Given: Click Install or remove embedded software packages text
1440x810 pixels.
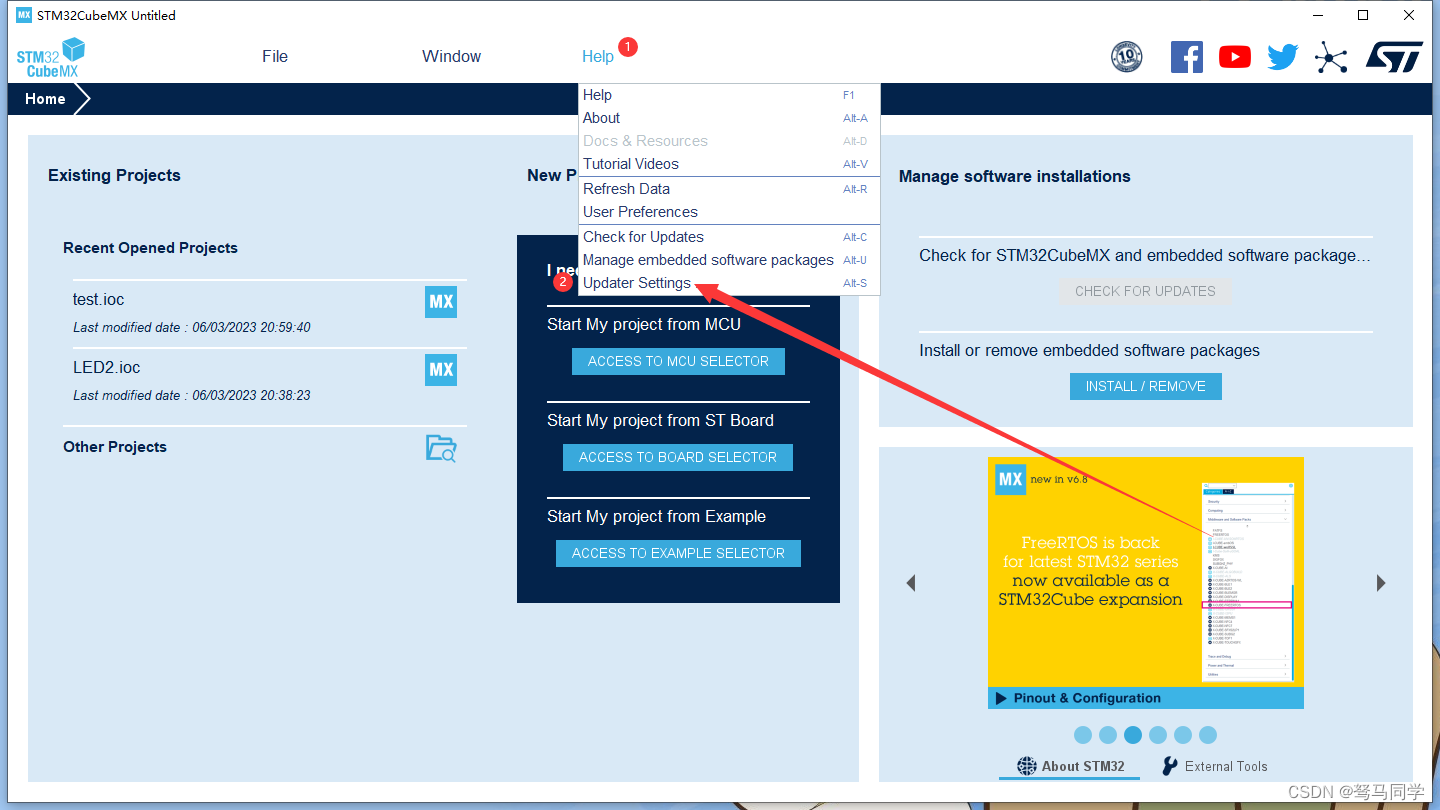Looking at the screenshot, I should (1089, 350).
